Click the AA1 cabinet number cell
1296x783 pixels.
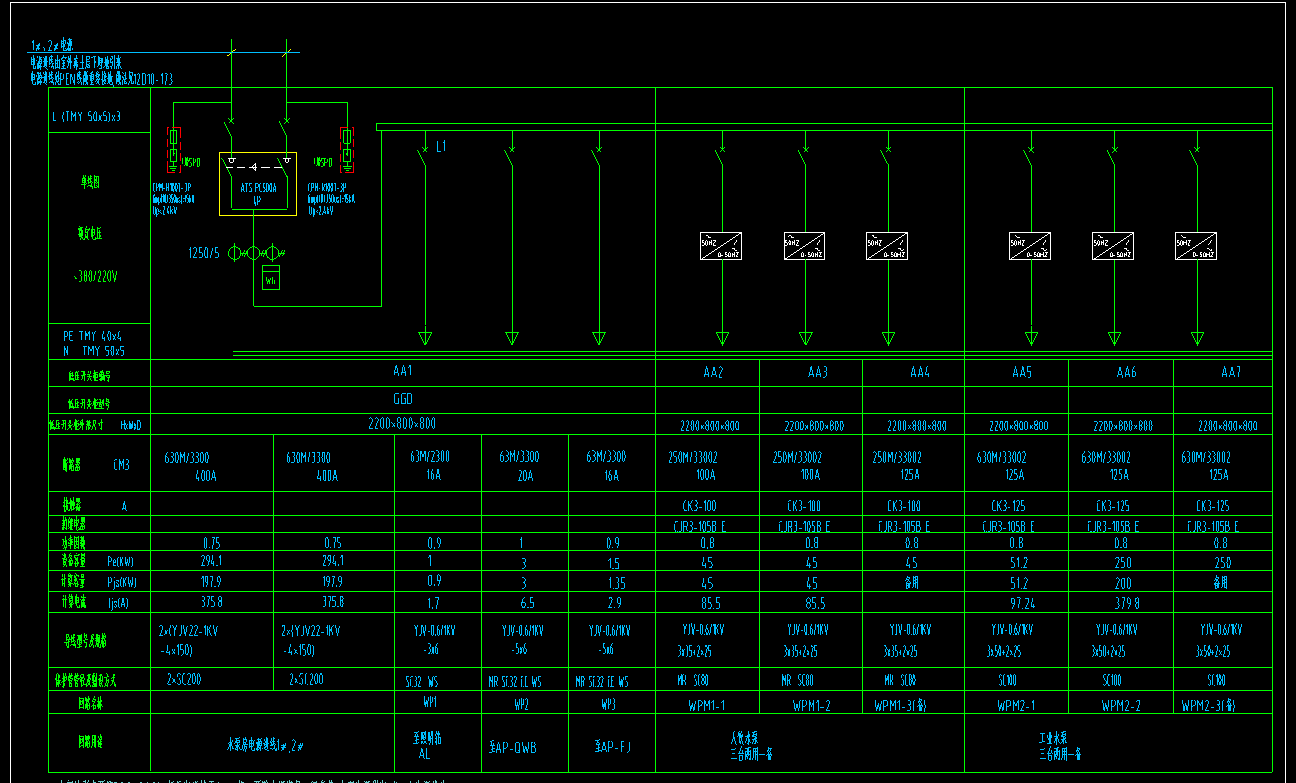[x=403, y=371]
